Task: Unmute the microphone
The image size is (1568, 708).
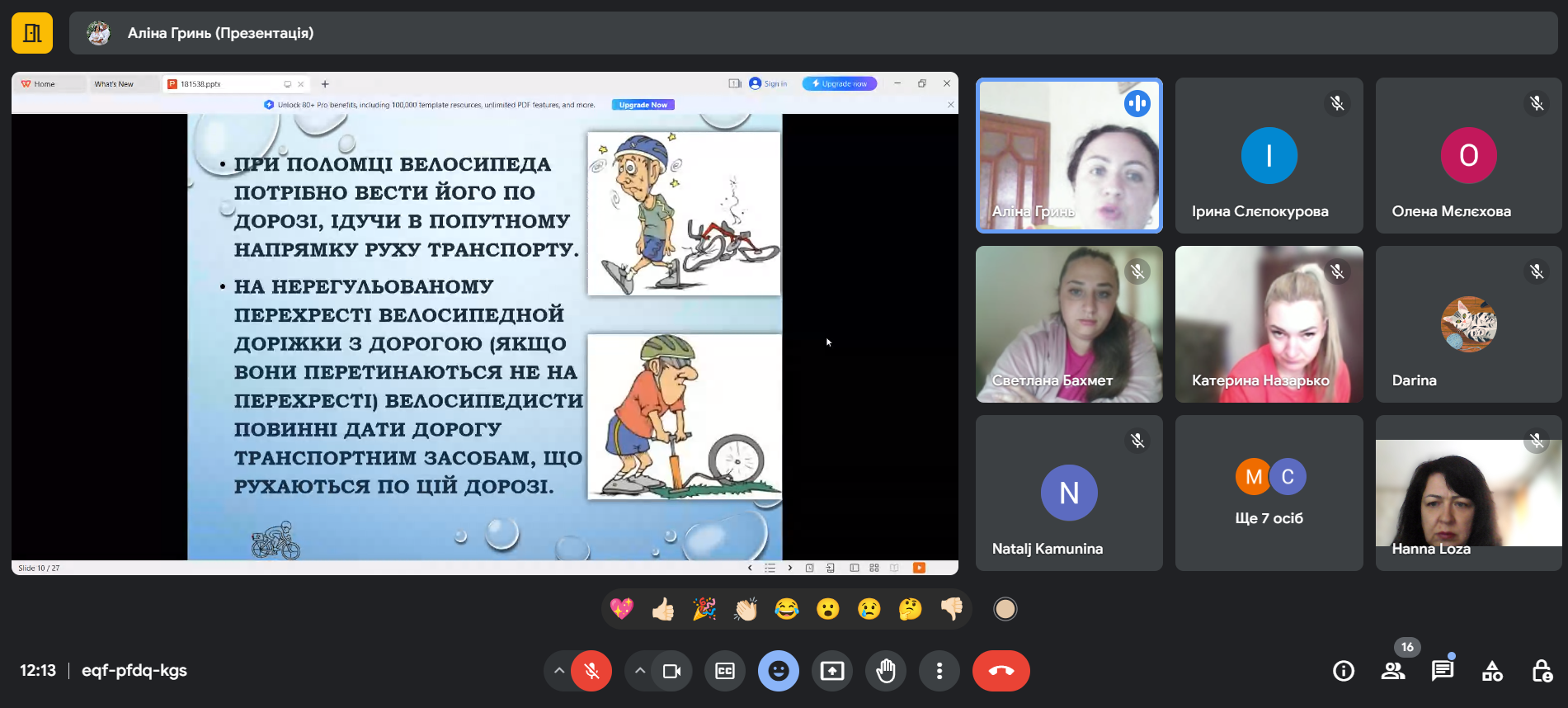Action: tap(591, 671)
